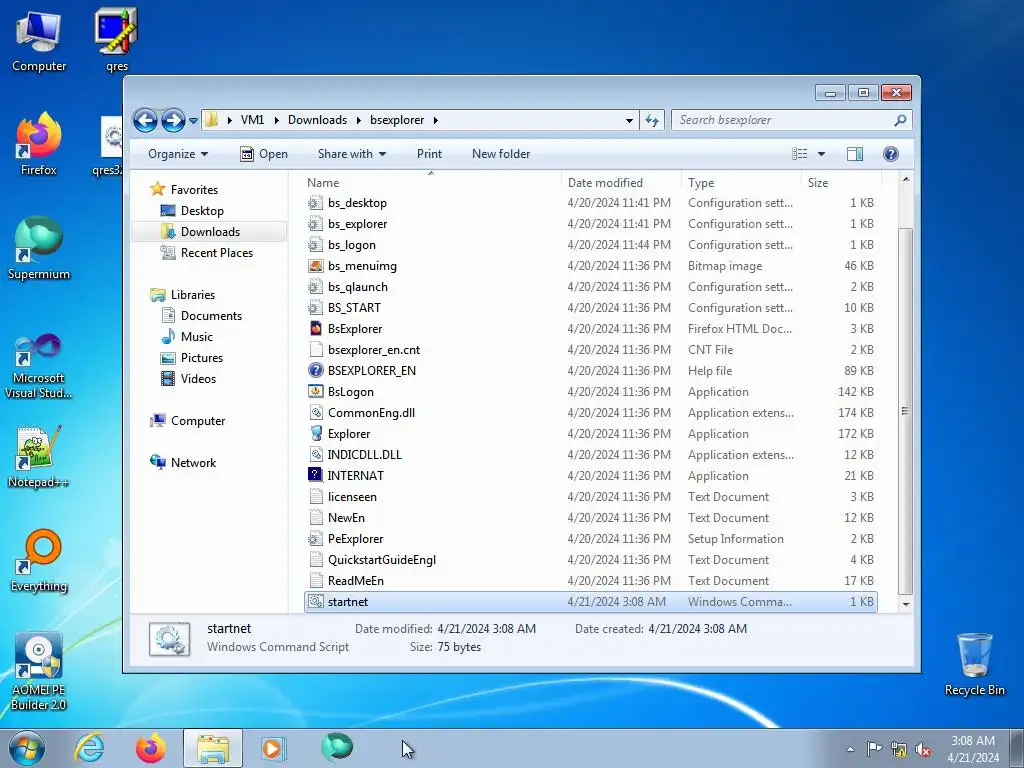This screenshot has width=1024, height=768.
Task: Click Downloads in the address bar path
Action: (317, 120)
